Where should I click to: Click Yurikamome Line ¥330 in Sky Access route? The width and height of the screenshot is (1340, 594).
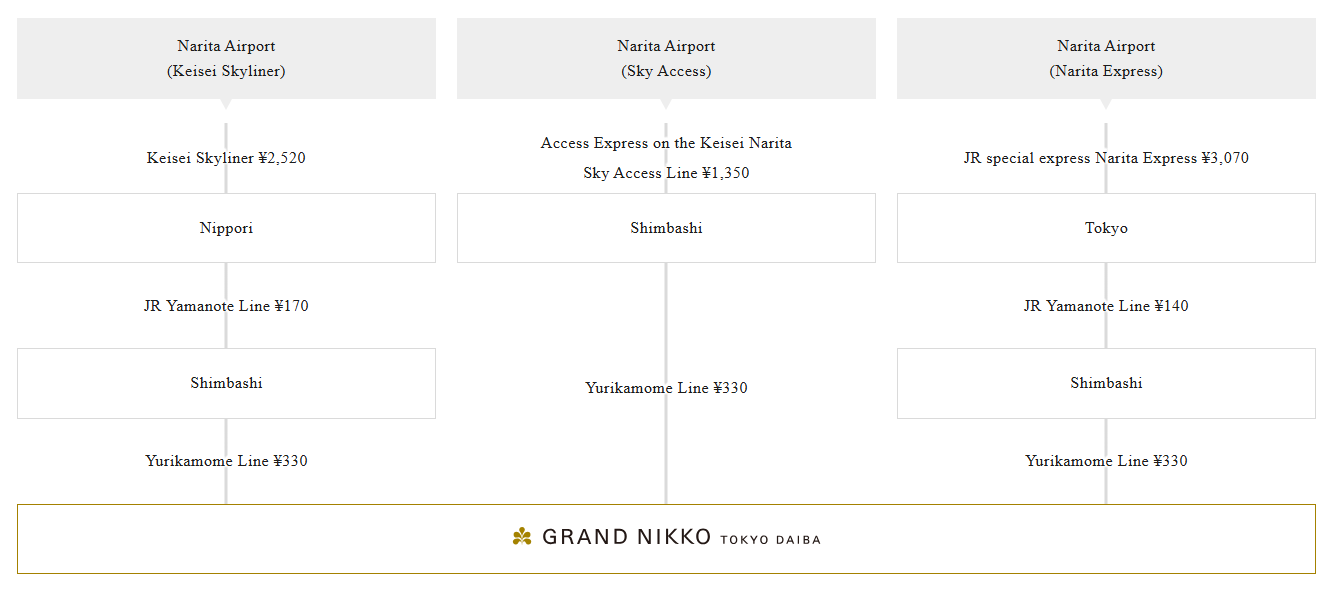(x=666, y=388)
